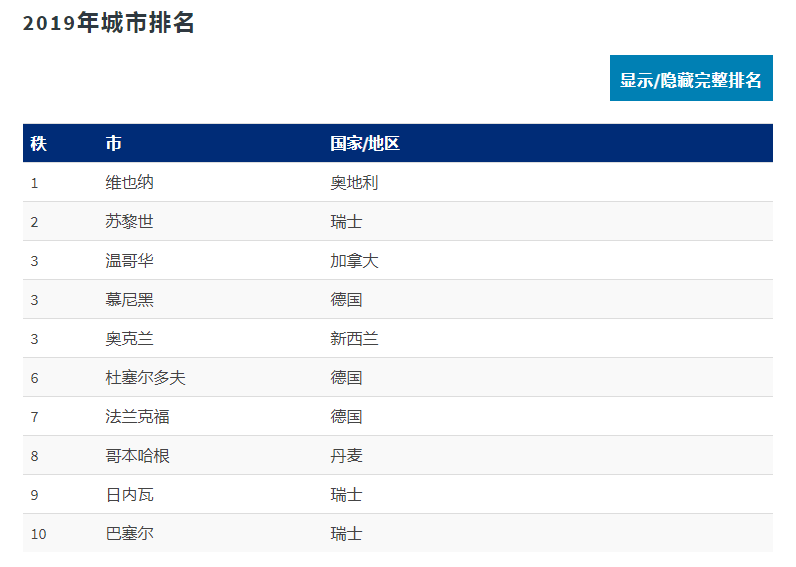Click rank 3 in the 奥克兰 row
Screen dimensions: 796x567
point(34,339)
